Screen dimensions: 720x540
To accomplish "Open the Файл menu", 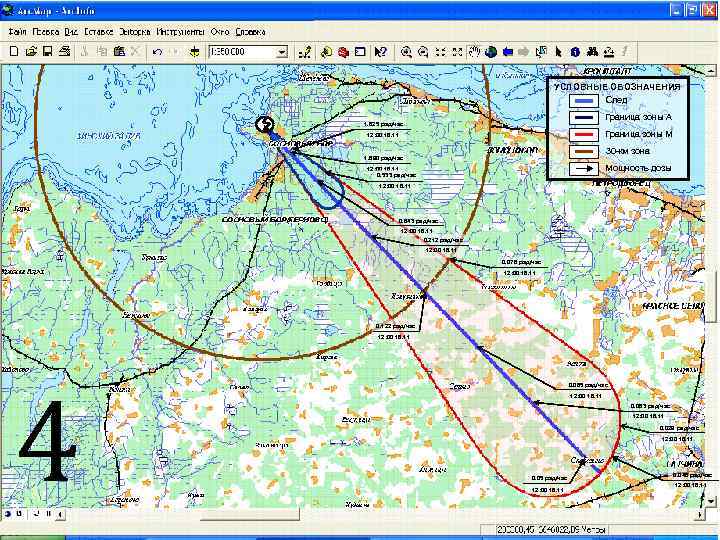I will 17,32.
